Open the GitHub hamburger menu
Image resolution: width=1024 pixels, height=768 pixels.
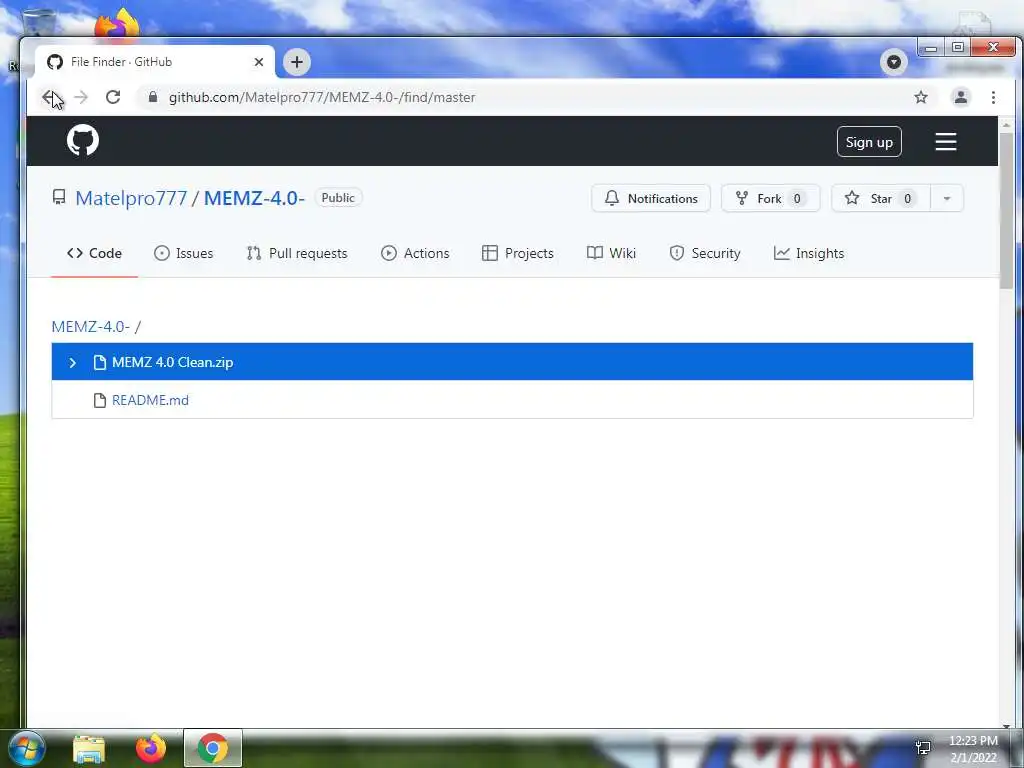[946, 142]
